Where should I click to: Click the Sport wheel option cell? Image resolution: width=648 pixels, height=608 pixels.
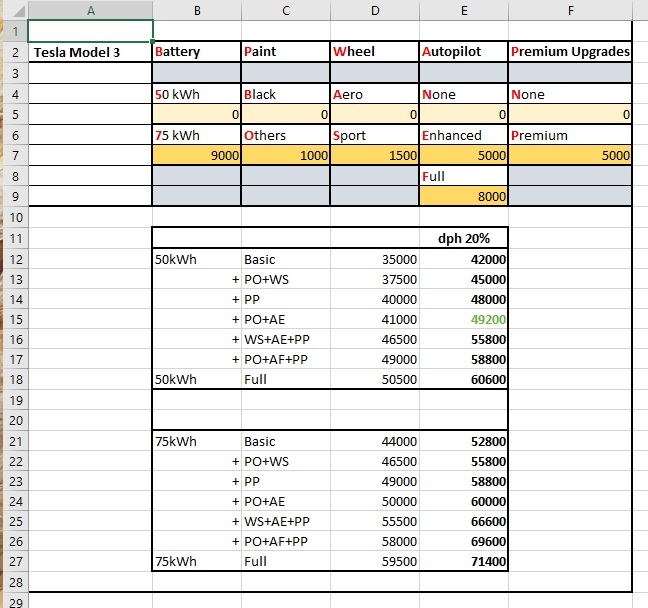point(374,135)
